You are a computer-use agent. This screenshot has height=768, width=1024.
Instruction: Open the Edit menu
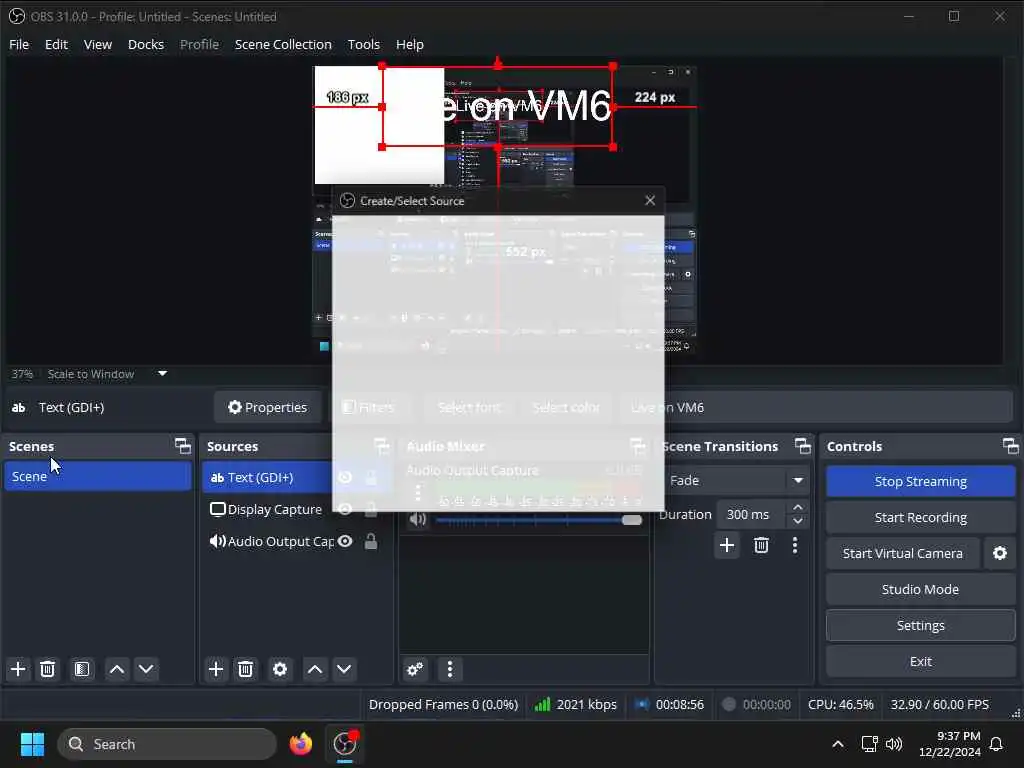click(56, 44)
